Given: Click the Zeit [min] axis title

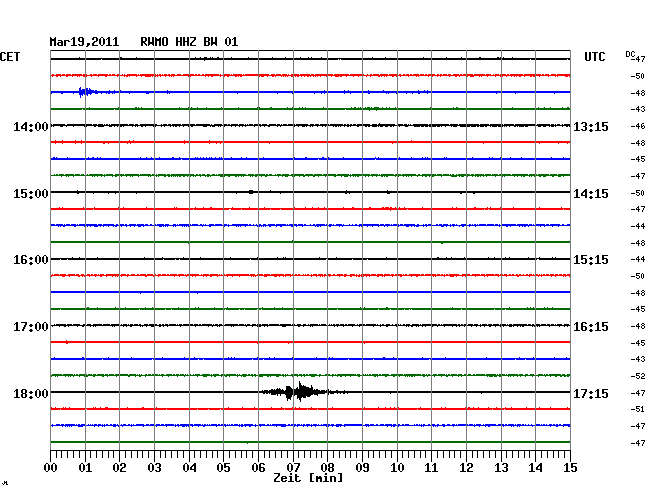Looking at the screenshot, I should point(308,478).
